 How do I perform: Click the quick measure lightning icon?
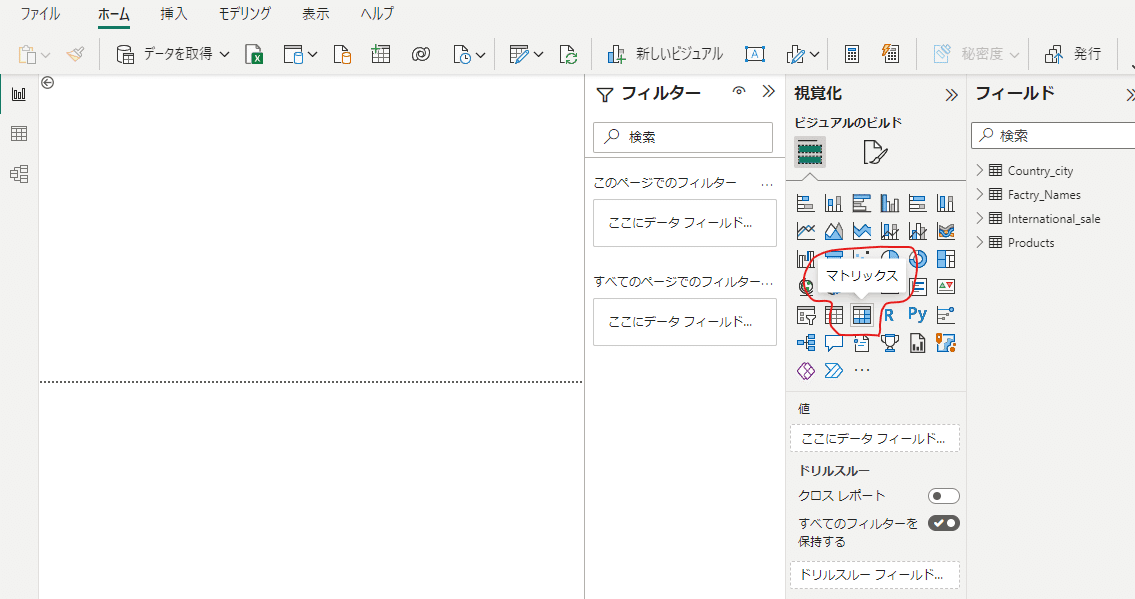pos(890,54)
